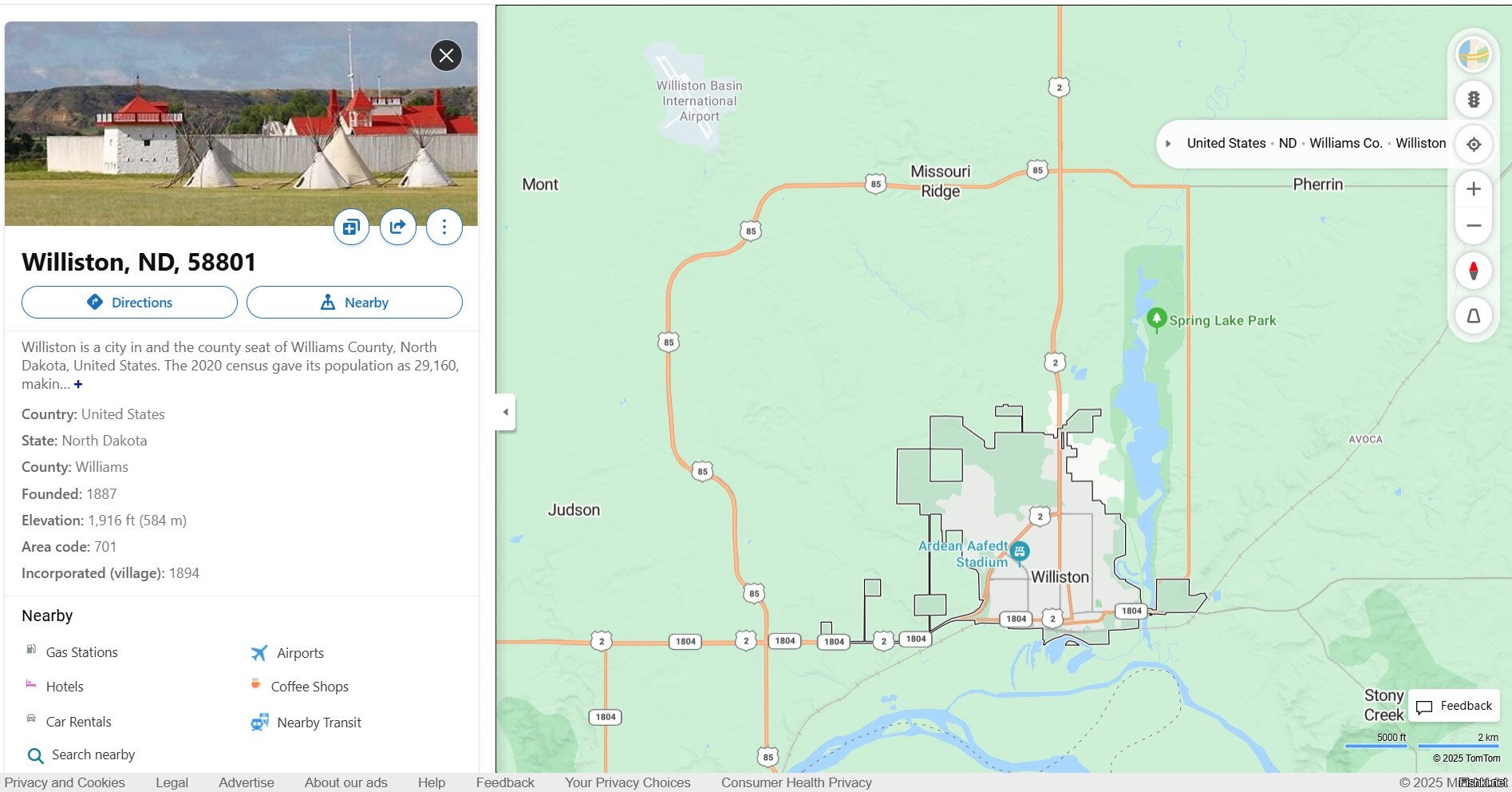Click the Pherrin map label
This screenshot has height=792, width=1512.
click(1318, 184)
